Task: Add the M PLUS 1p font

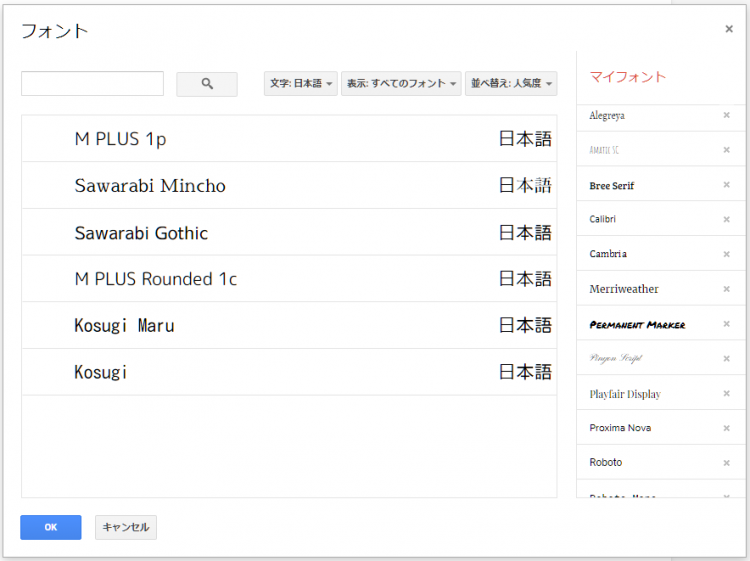Action: coord(289,139)
